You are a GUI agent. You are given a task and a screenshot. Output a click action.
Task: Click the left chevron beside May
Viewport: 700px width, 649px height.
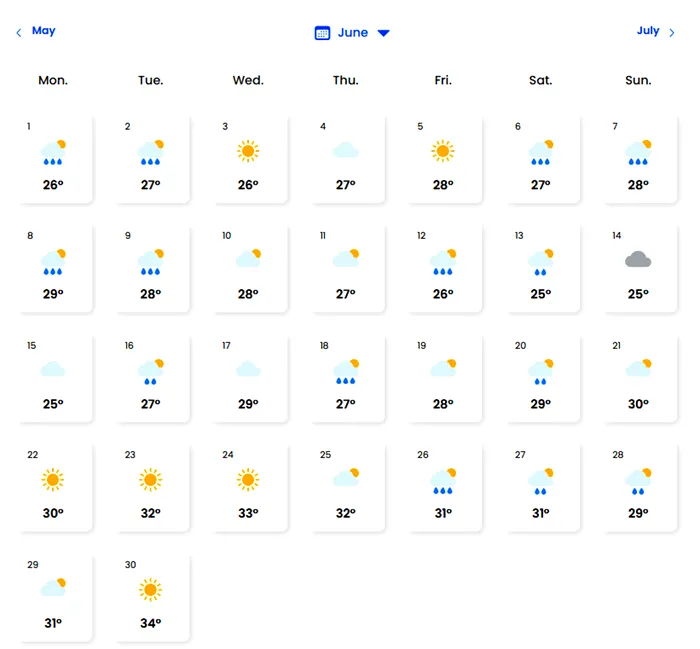(x=18, y=33)
